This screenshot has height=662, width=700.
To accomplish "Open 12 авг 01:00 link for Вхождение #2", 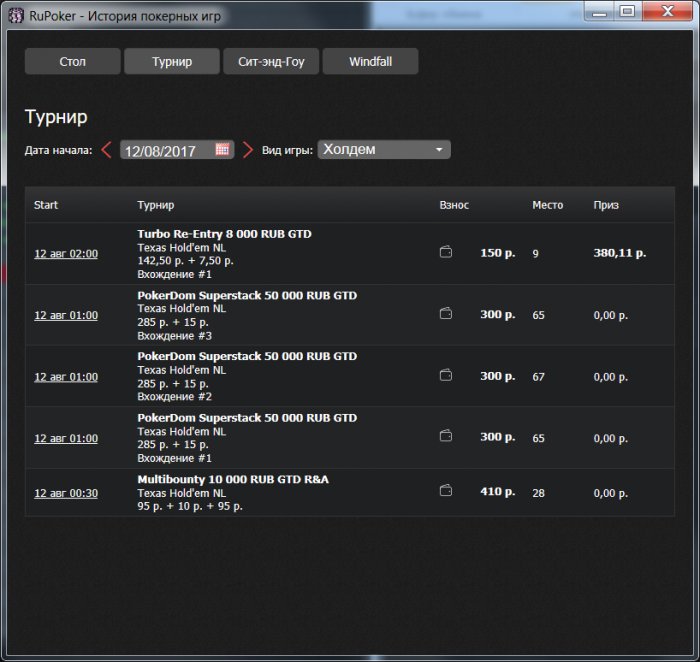I will (66, 377).
